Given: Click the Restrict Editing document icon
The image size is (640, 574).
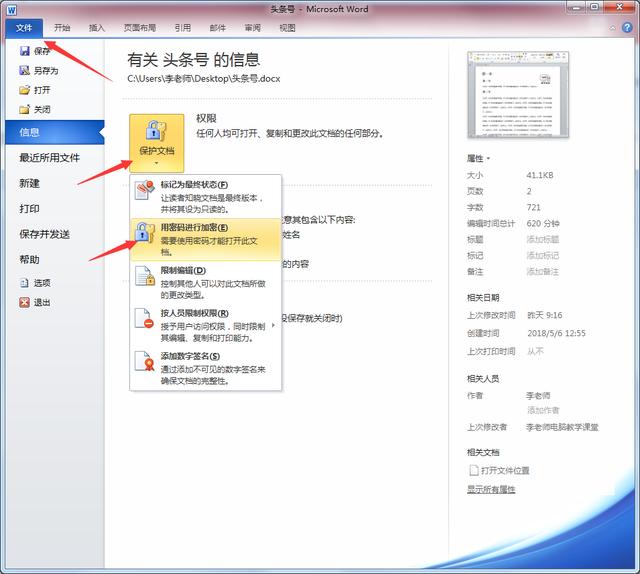Looking at the screenshot, I should [145, 276].
